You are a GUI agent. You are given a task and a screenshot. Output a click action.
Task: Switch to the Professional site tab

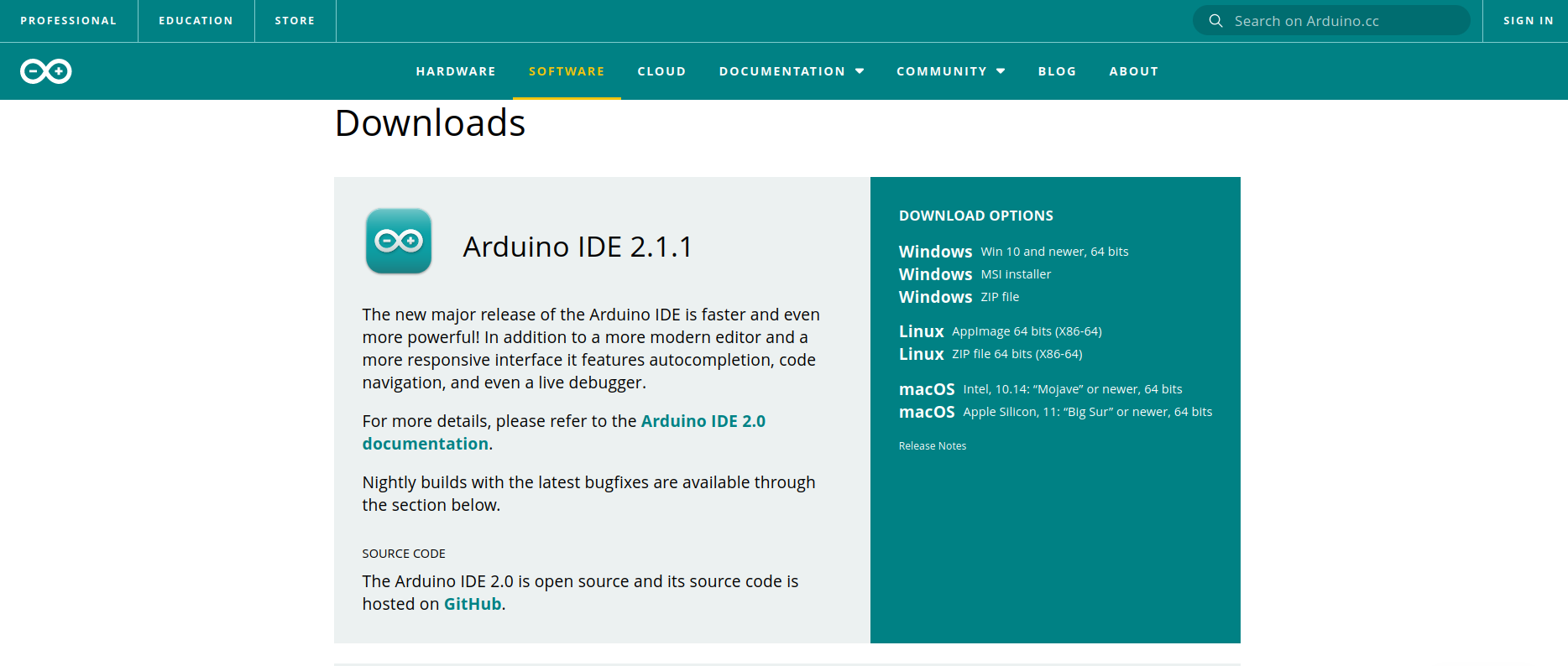pos(69,21)
